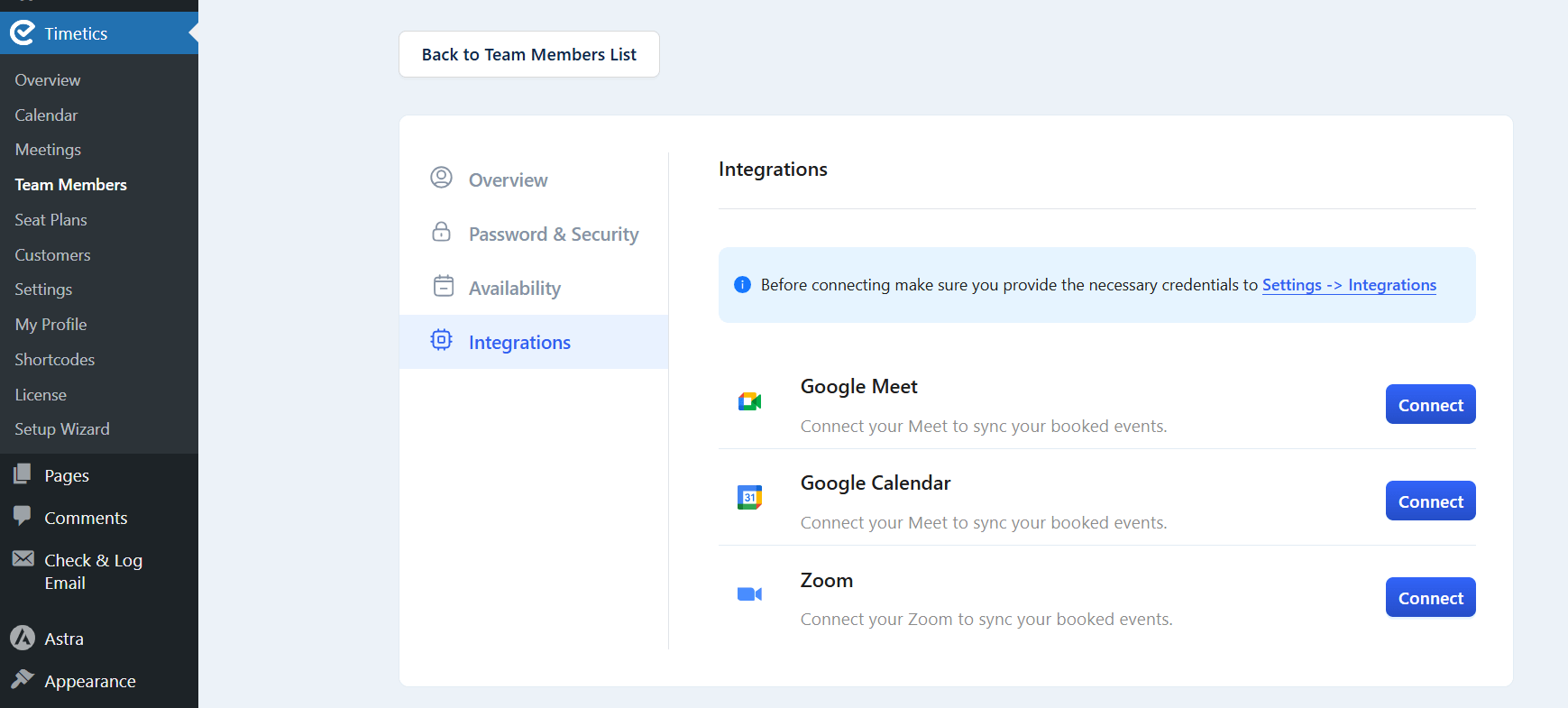The width and height of the screenshot is (1568, 708).
Task: Connect Google Meet to sync booked events
Action: [1430, 404]
